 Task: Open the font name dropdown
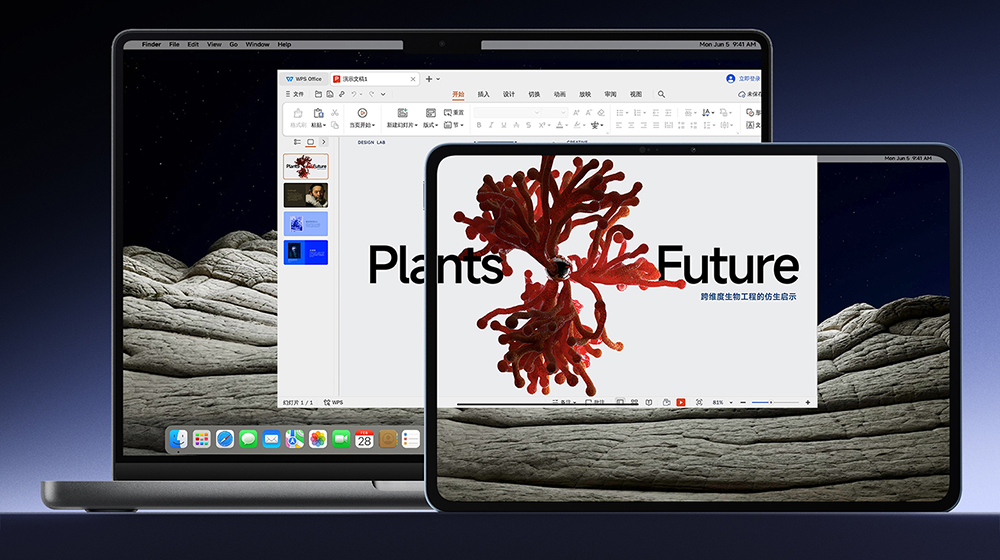[537, 112]
